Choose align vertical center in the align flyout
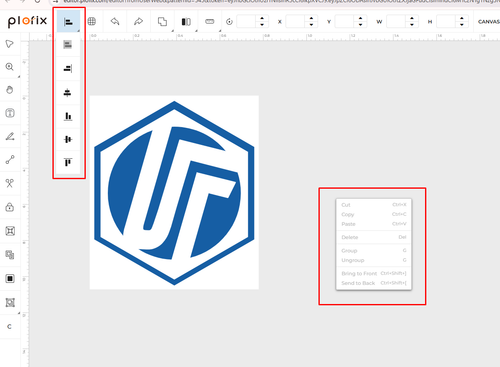This screenshot has height=367, width=500. point(68,92)
